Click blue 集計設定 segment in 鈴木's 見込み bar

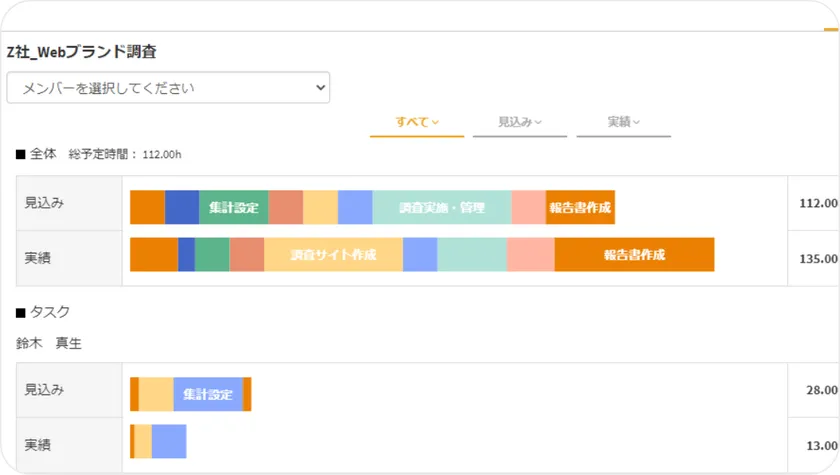coord(208,394)
